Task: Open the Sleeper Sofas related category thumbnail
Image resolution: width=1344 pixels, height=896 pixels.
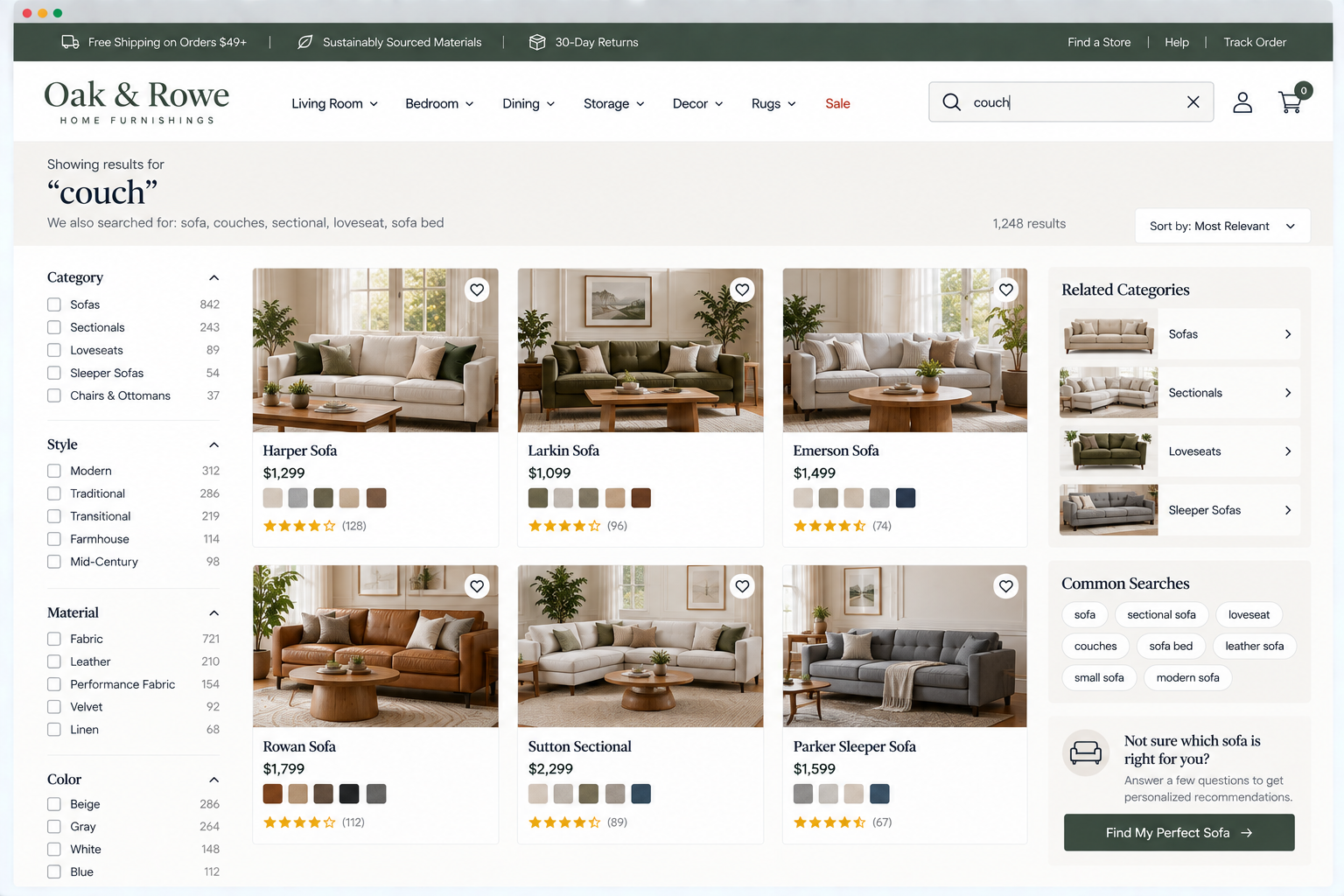Action: point(1109,510)
